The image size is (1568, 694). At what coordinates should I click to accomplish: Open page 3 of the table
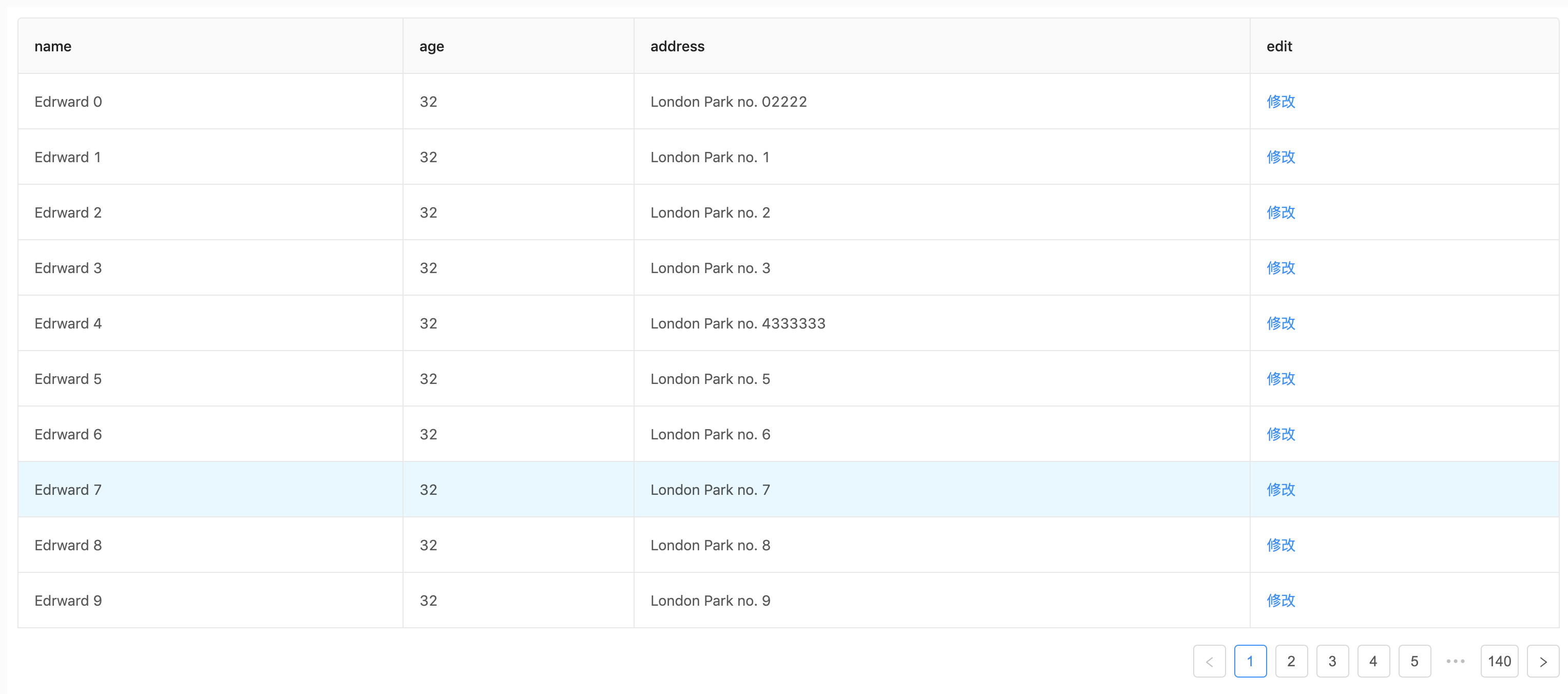[x=1332, y=661]
